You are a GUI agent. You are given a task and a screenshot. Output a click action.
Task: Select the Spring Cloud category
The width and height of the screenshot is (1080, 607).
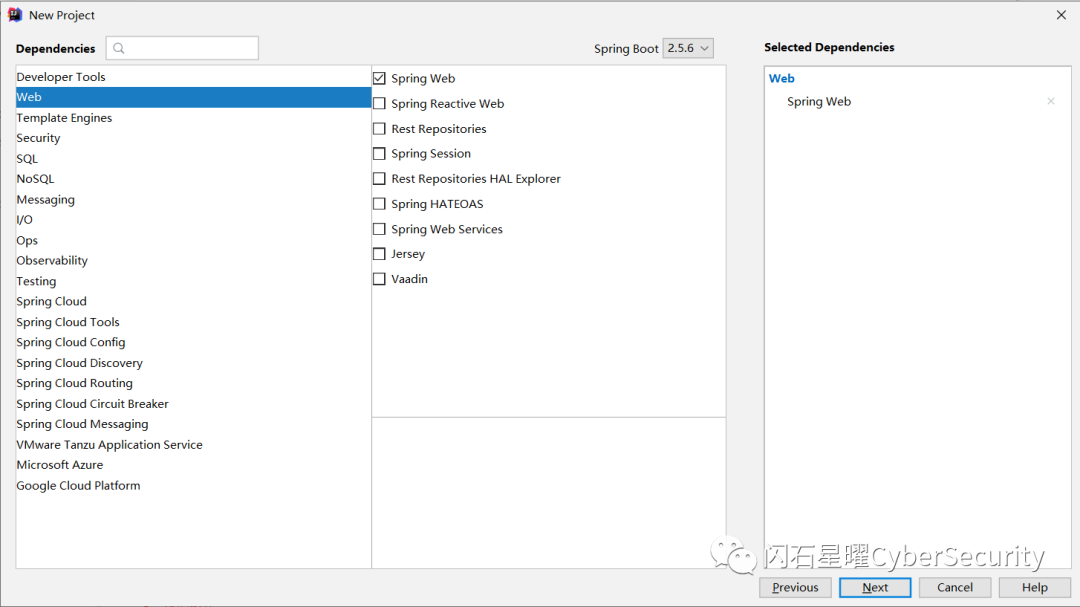pyautogui.click(x=194, y=301)
